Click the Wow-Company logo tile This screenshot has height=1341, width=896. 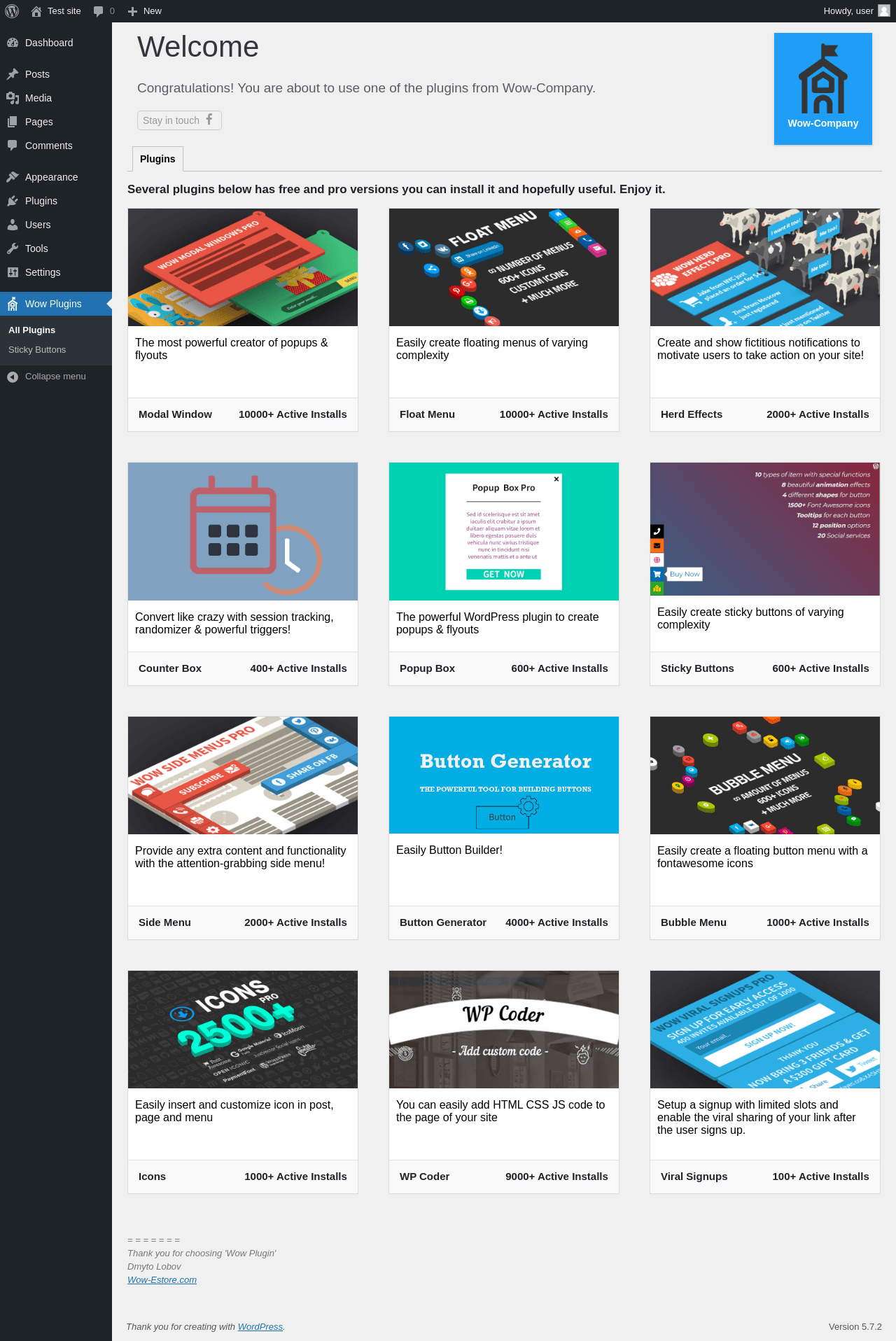click(823, 89)
